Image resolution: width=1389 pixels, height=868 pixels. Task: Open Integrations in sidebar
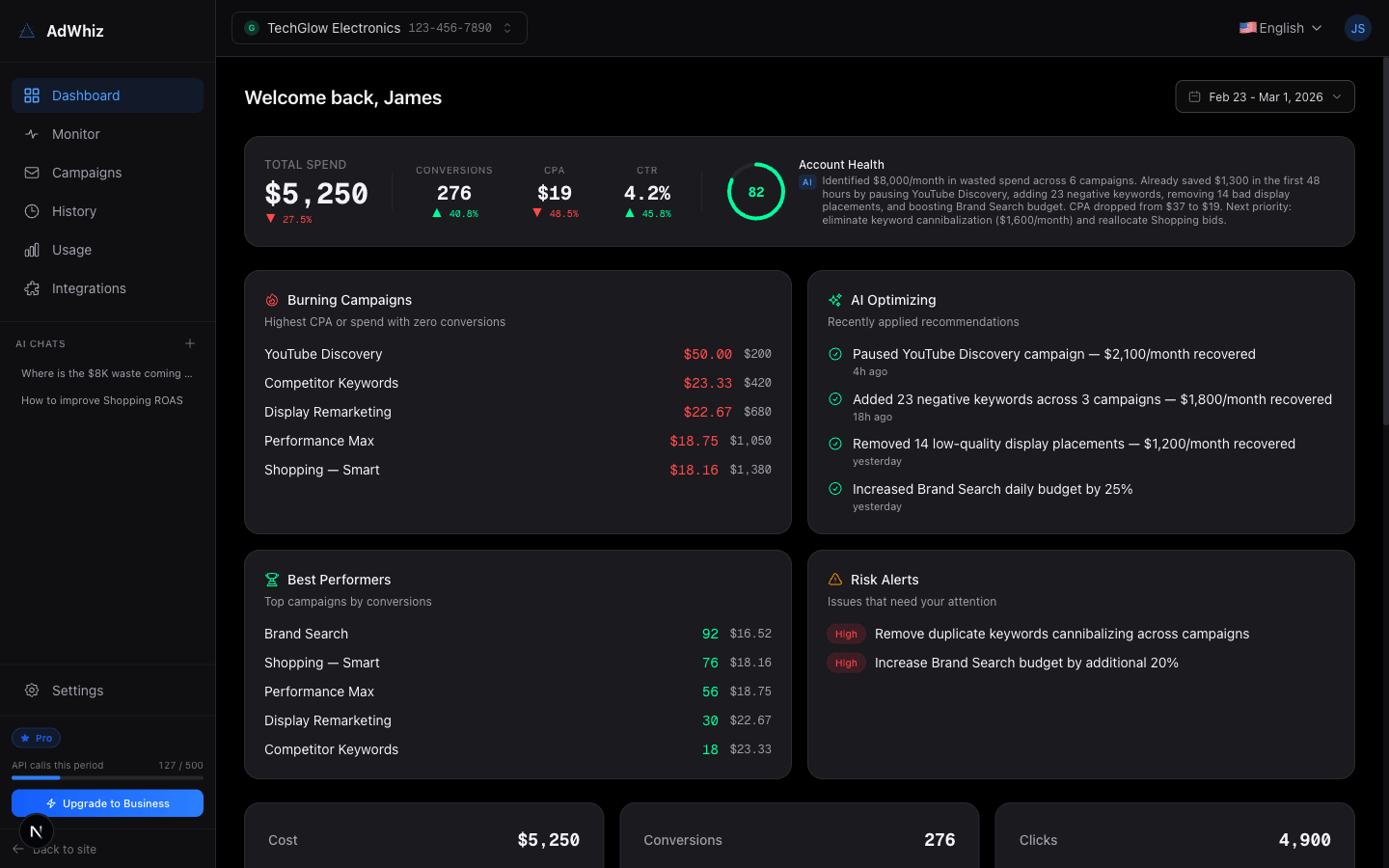click(x=107, y=288)
